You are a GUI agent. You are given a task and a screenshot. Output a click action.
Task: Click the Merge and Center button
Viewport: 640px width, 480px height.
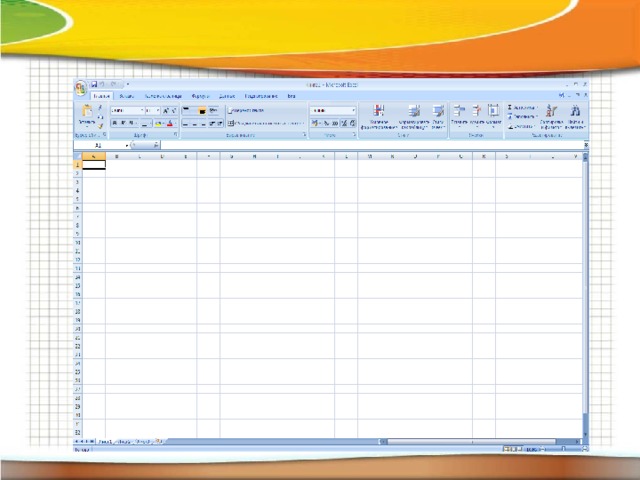pyautogui.click(x=264, y=123)
